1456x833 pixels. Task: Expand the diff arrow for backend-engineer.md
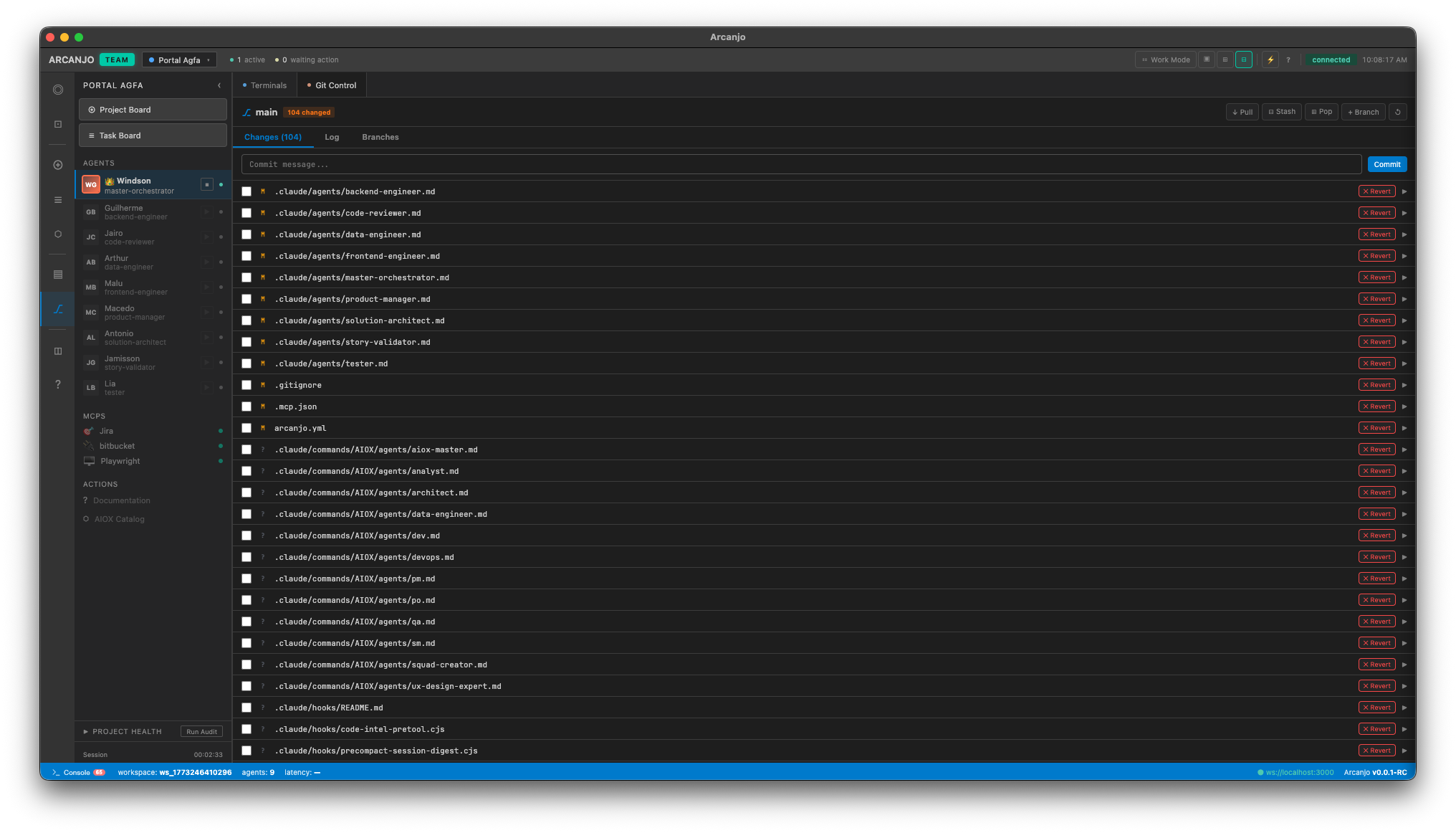[1404, 191]
